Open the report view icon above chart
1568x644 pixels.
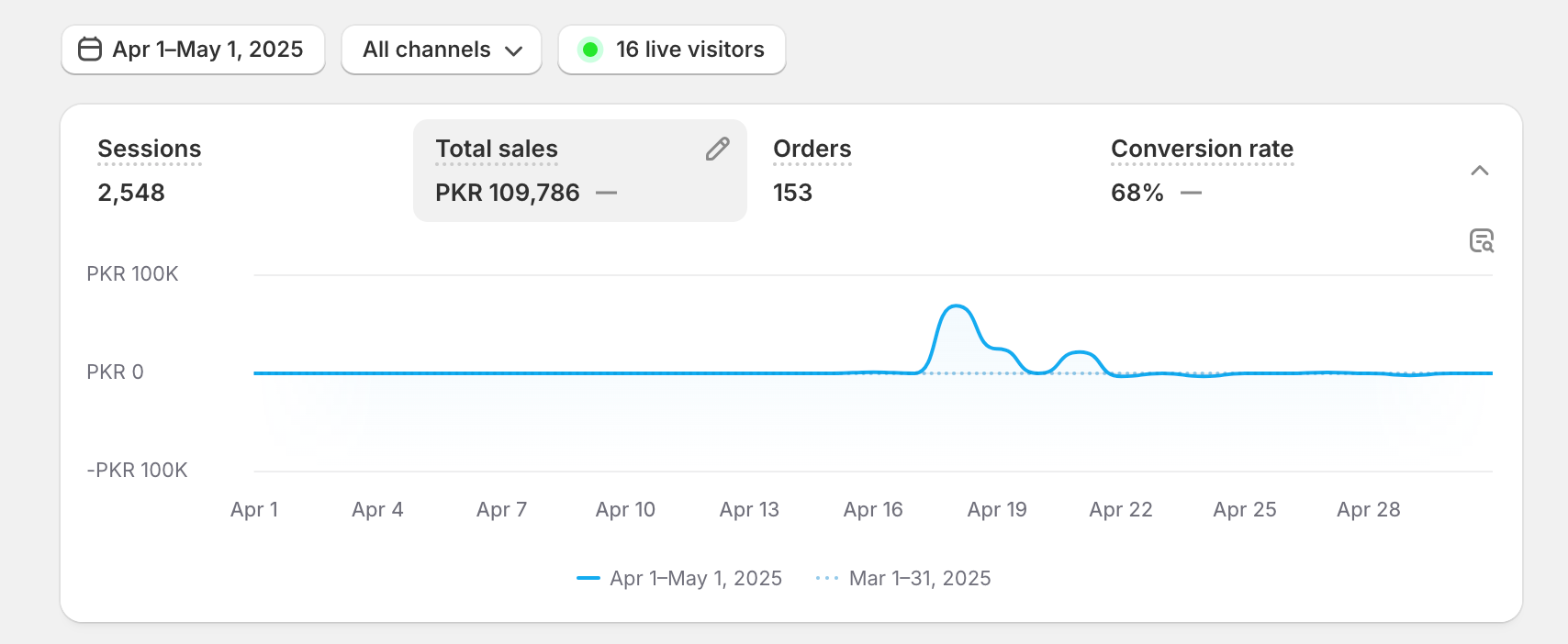[x=1481, y=240]
